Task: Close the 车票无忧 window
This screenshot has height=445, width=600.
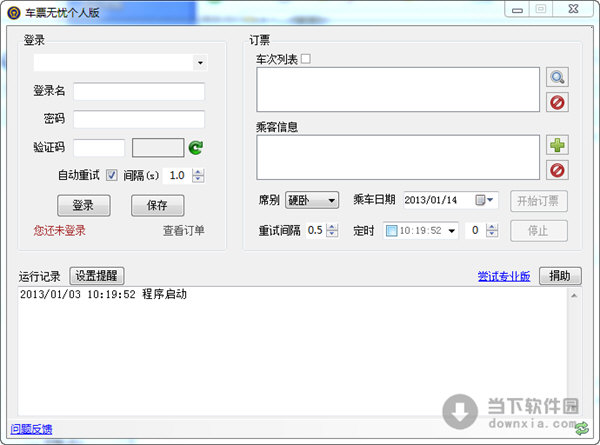Action: 573,9
